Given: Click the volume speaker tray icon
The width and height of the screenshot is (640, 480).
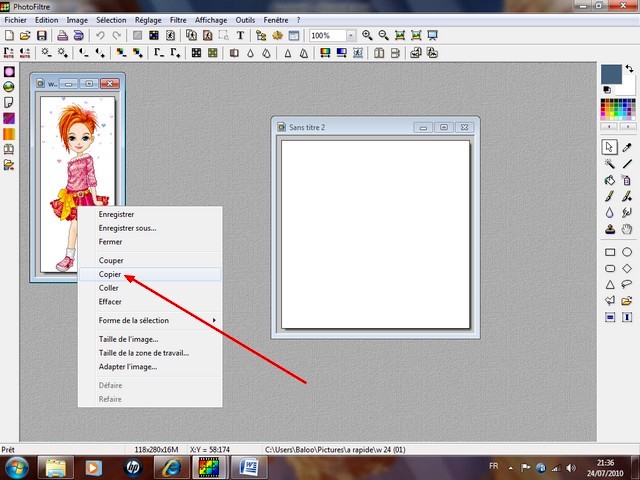Looking at the screenshot, I should pyautogui.click(x=571, y=468).
